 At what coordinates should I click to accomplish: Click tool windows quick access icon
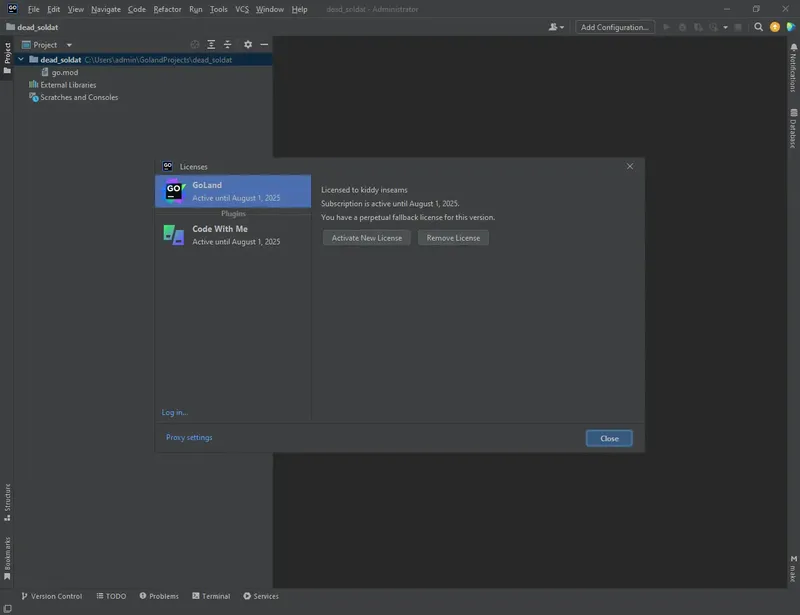coord(7,608)
